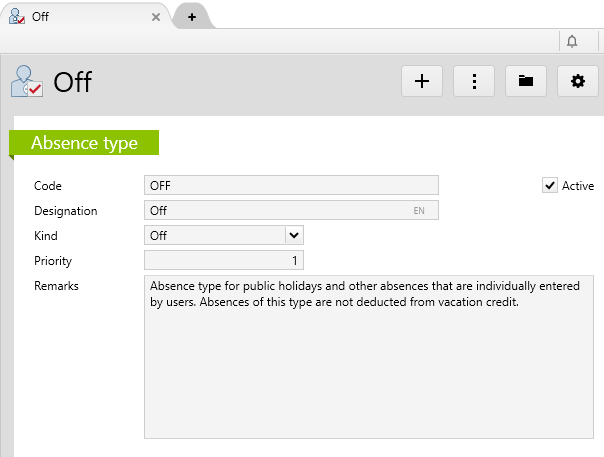Image resolution: width=604 pixels, height=457 pixels.
Task: Open a new tab with the plus icon
Action: coord(192,17)
